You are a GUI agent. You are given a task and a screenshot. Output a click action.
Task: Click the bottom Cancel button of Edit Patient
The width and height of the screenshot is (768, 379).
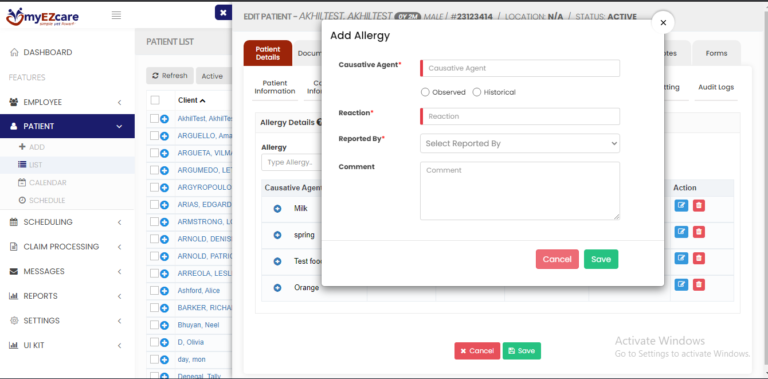(x=477, y=351)
